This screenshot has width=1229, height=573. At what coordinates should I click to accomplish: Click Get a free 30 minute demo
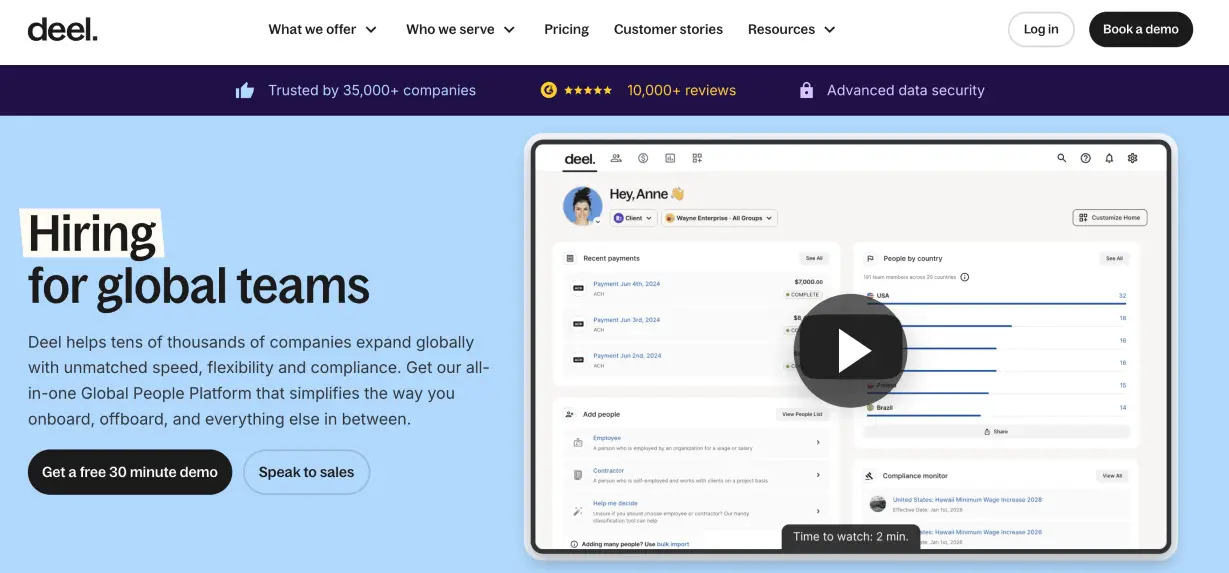[130, 472]
